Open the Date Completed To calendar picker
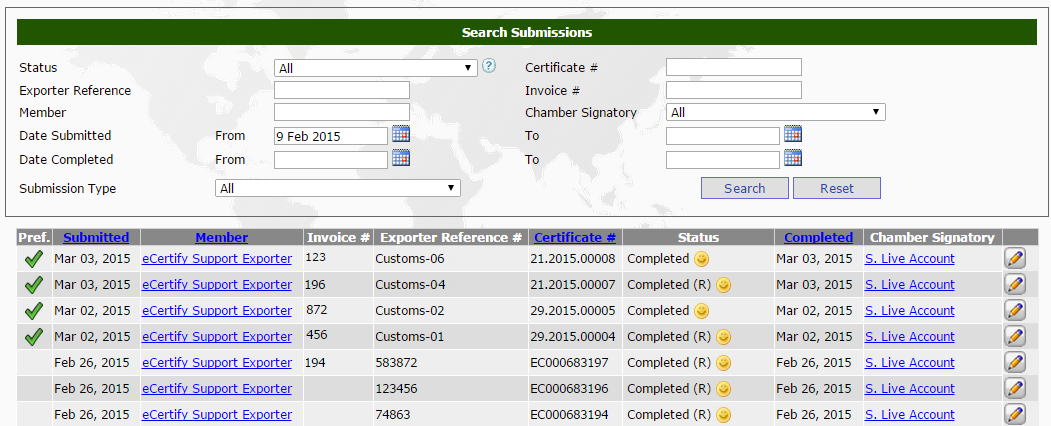The image size is (1051, 426). point(793,158)
